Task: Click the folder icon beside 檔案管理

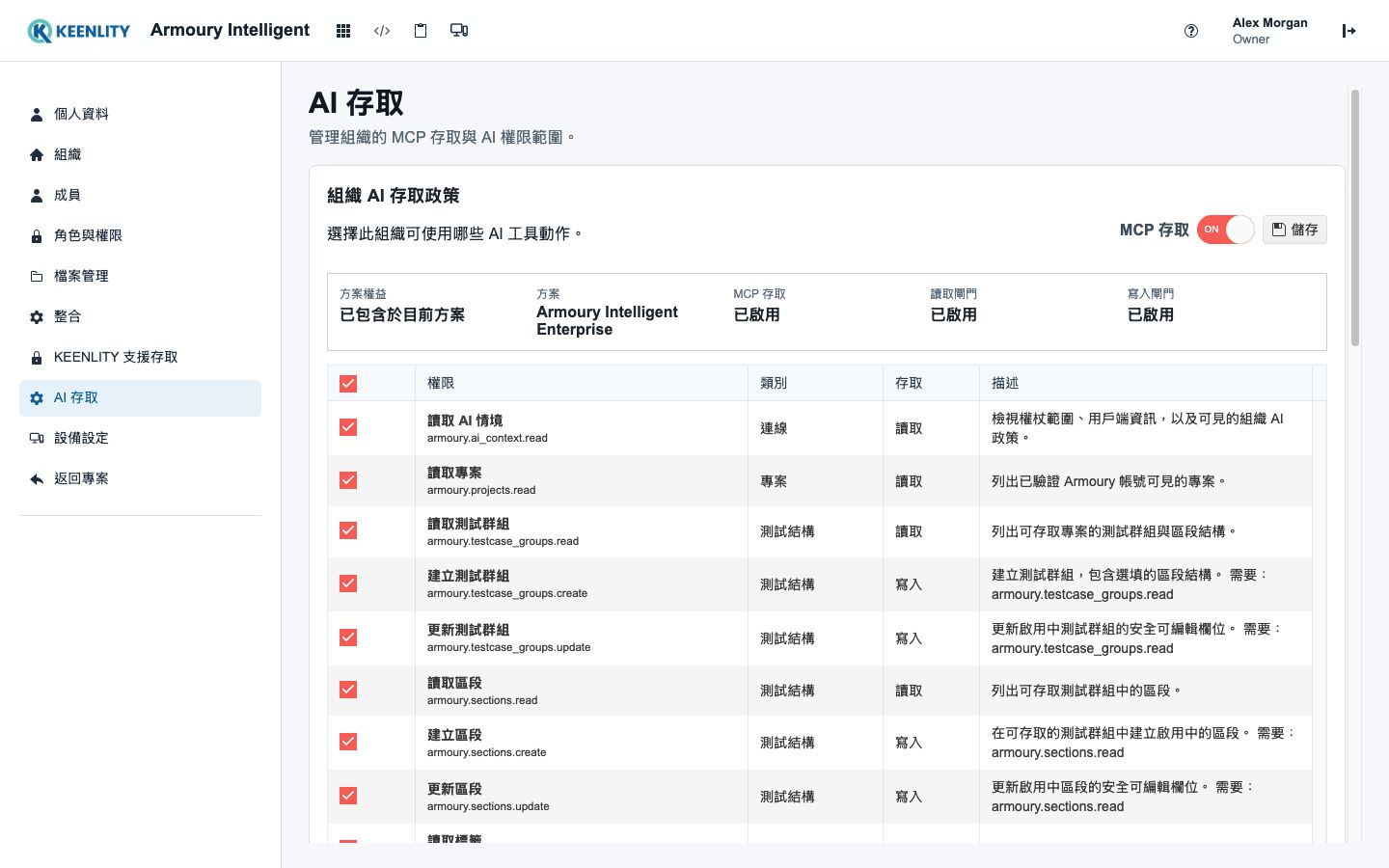Action: [x=37, y=276]
